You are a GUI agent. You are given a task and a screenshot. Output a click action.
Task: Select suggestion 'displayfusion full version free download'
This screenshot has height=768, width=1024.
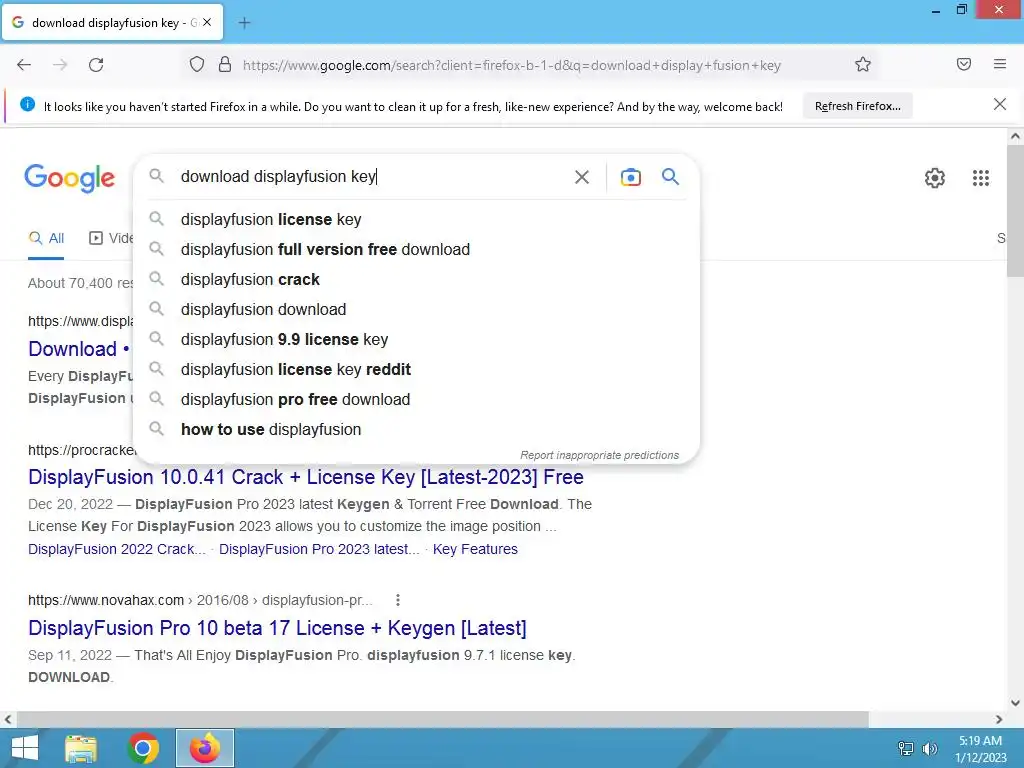click(416, 249)
